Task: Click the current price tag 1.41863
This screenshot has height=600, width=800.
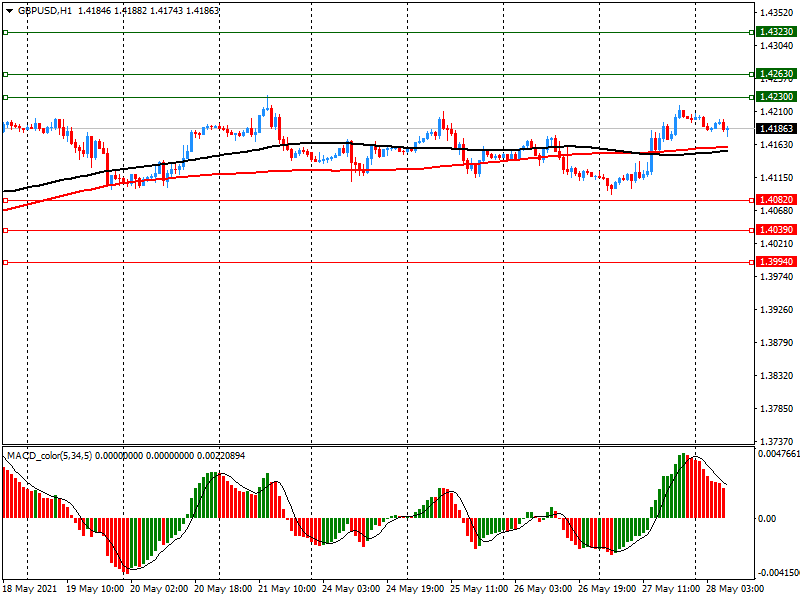Action: click(776, 129)
